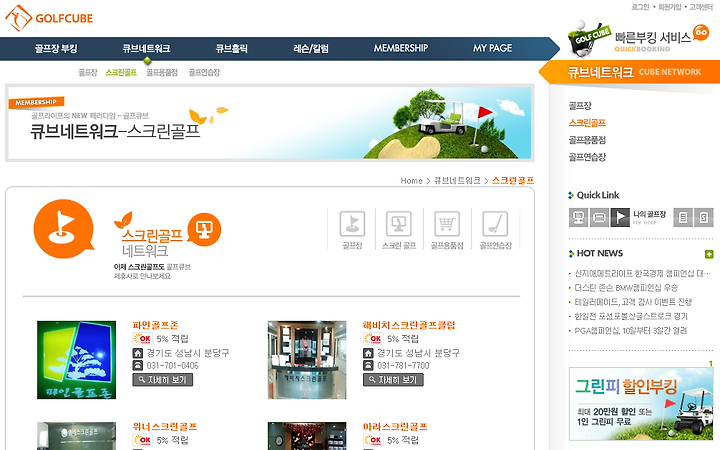Open news item 더스틴 존슨 BMW챔피언십 우승
This screenshot has width=720, height=450.
[626, 288]
